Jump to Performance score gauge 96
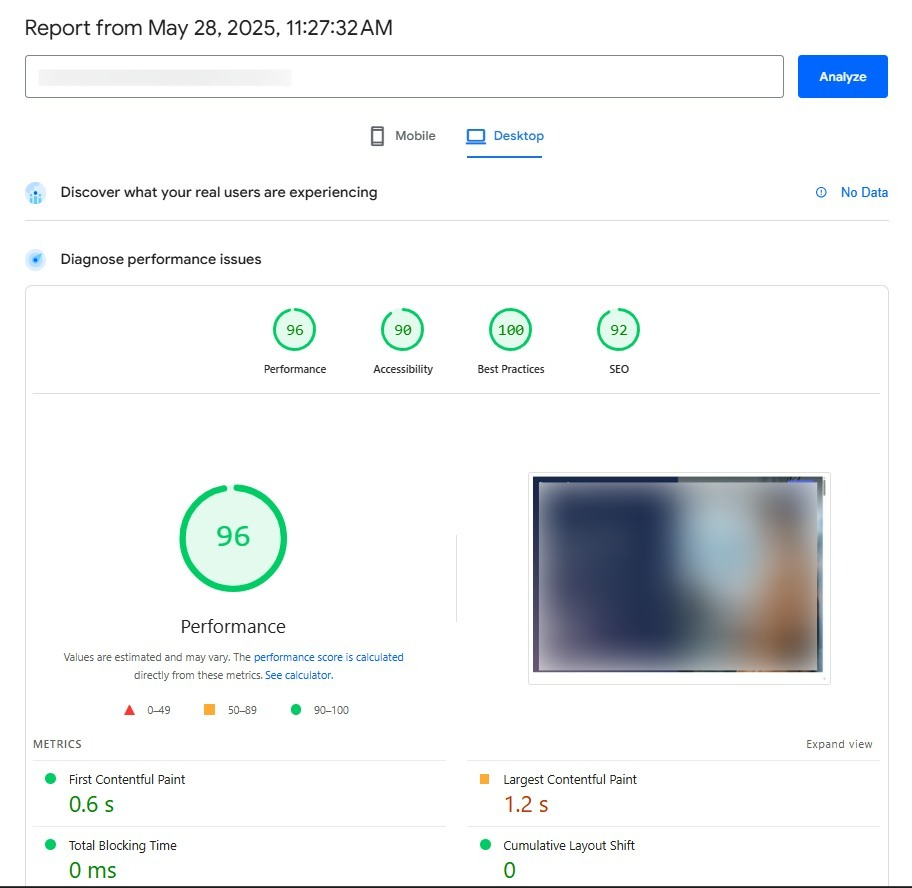This screenshot has height=888, width=912. [295, 330]
